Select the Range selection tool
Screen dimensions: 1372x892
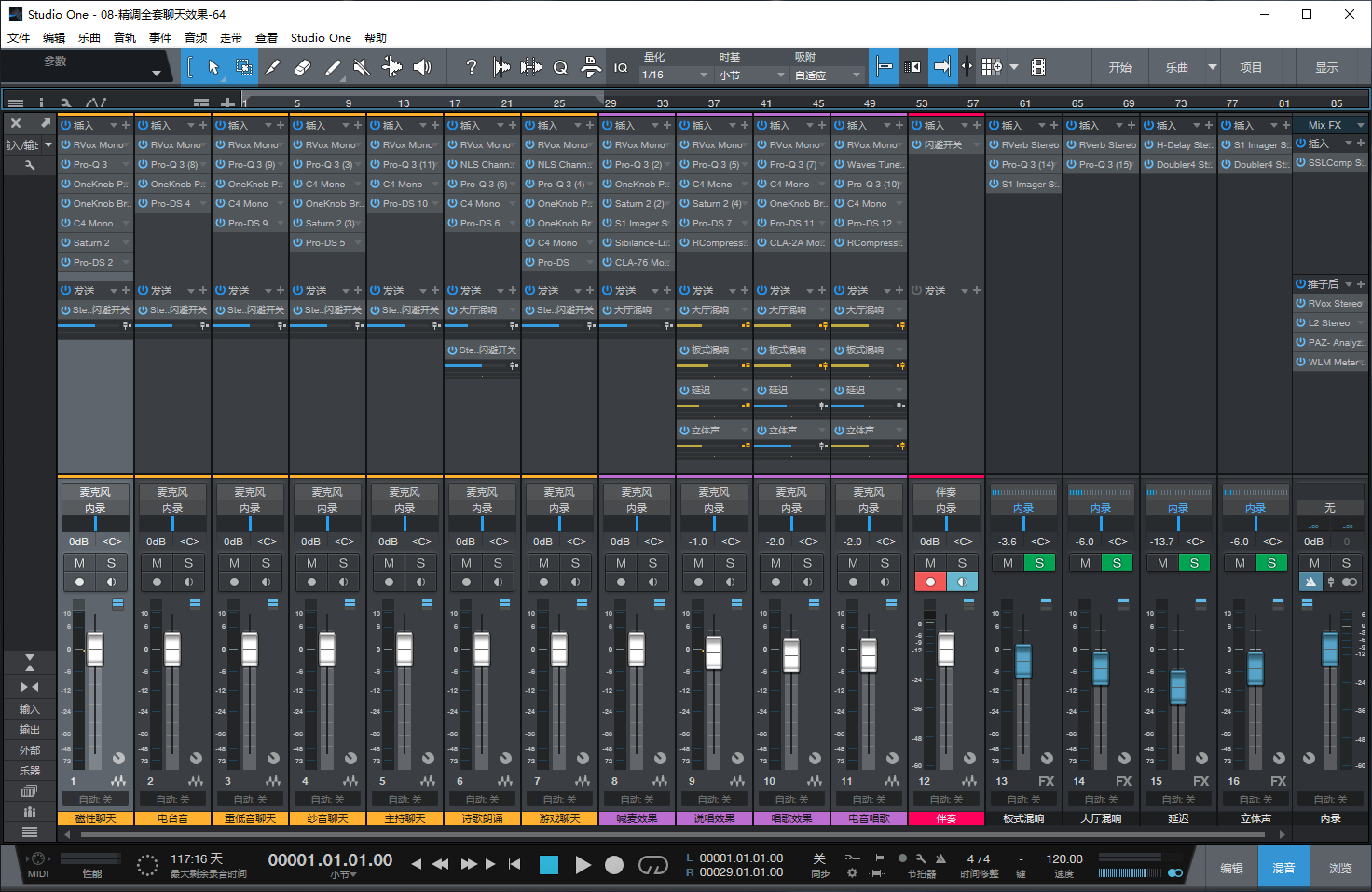point(244,66)
